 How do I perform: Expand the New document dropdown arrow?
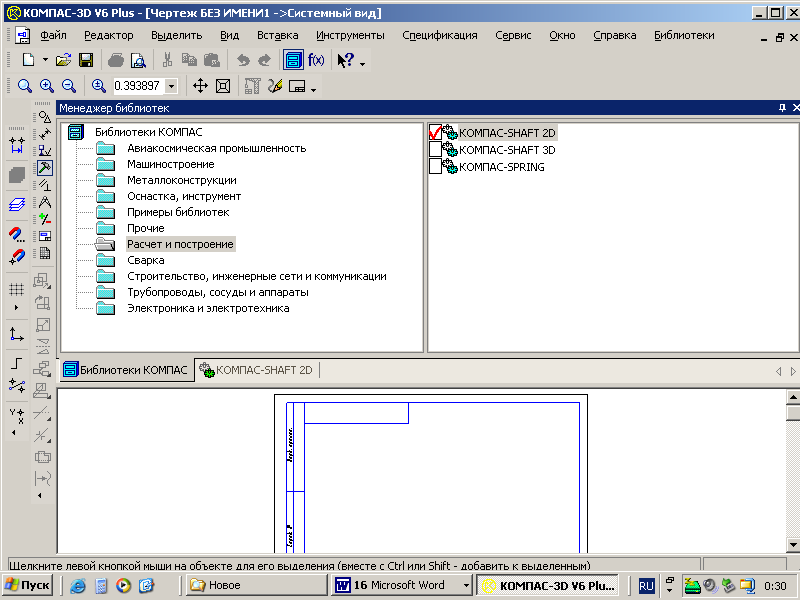(x=45, y=60)
